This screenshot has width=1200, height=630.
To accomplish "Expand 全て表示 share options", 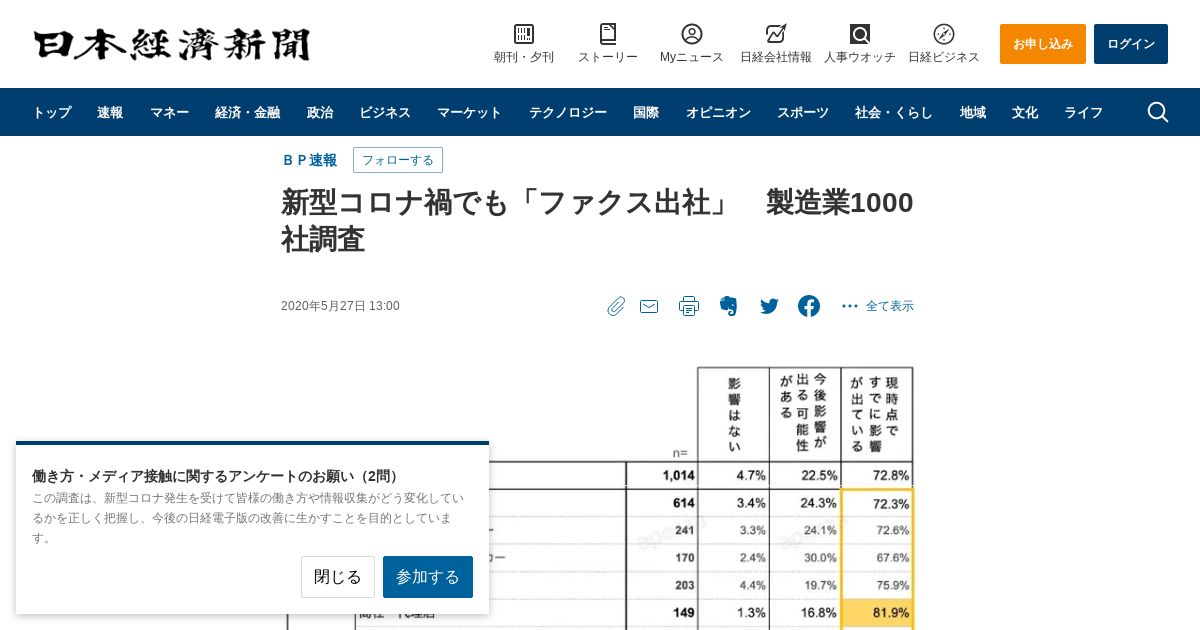I will [878, 306].
